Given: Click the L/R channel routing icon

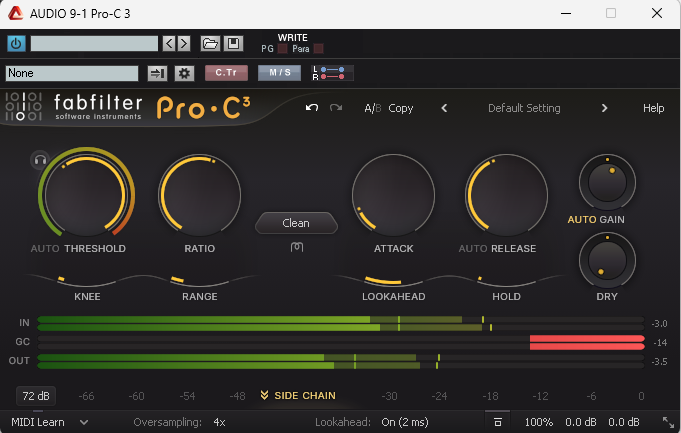Looking at the screenshot, I should tap(332, 73).
